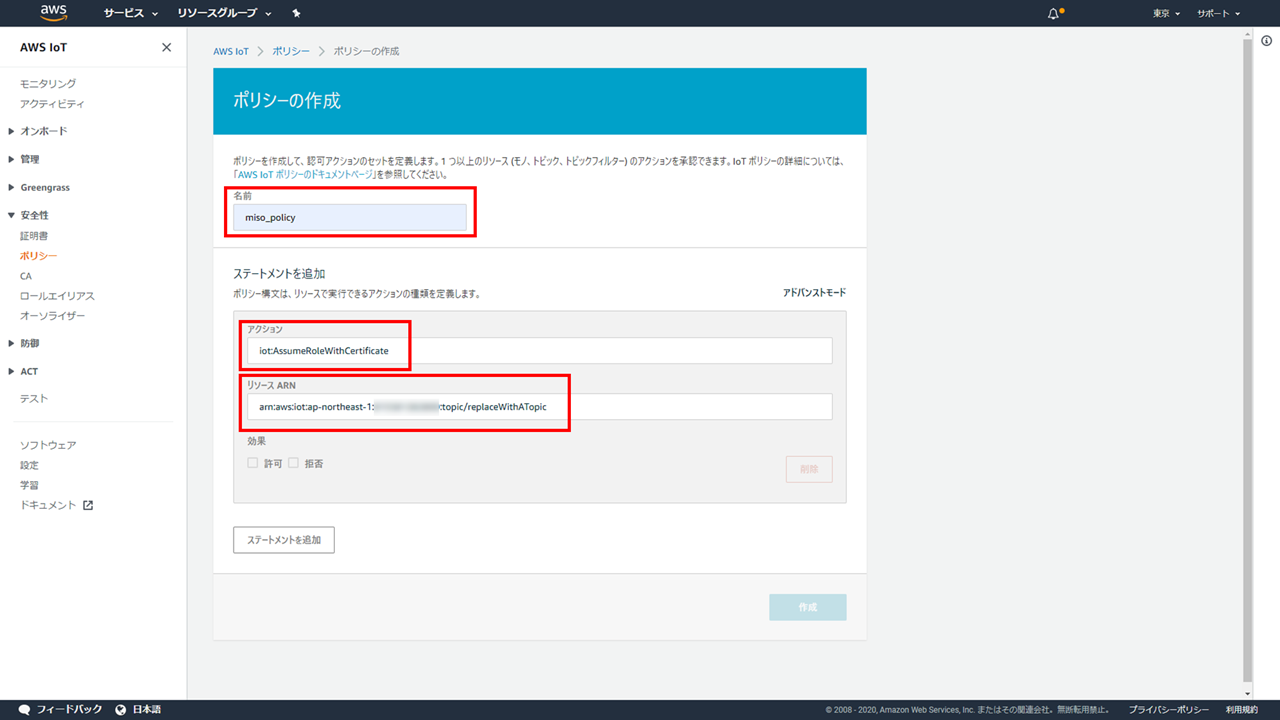Click the ステートメントを追加 button
Screen dimensions: 1280x720
point(284,540)
